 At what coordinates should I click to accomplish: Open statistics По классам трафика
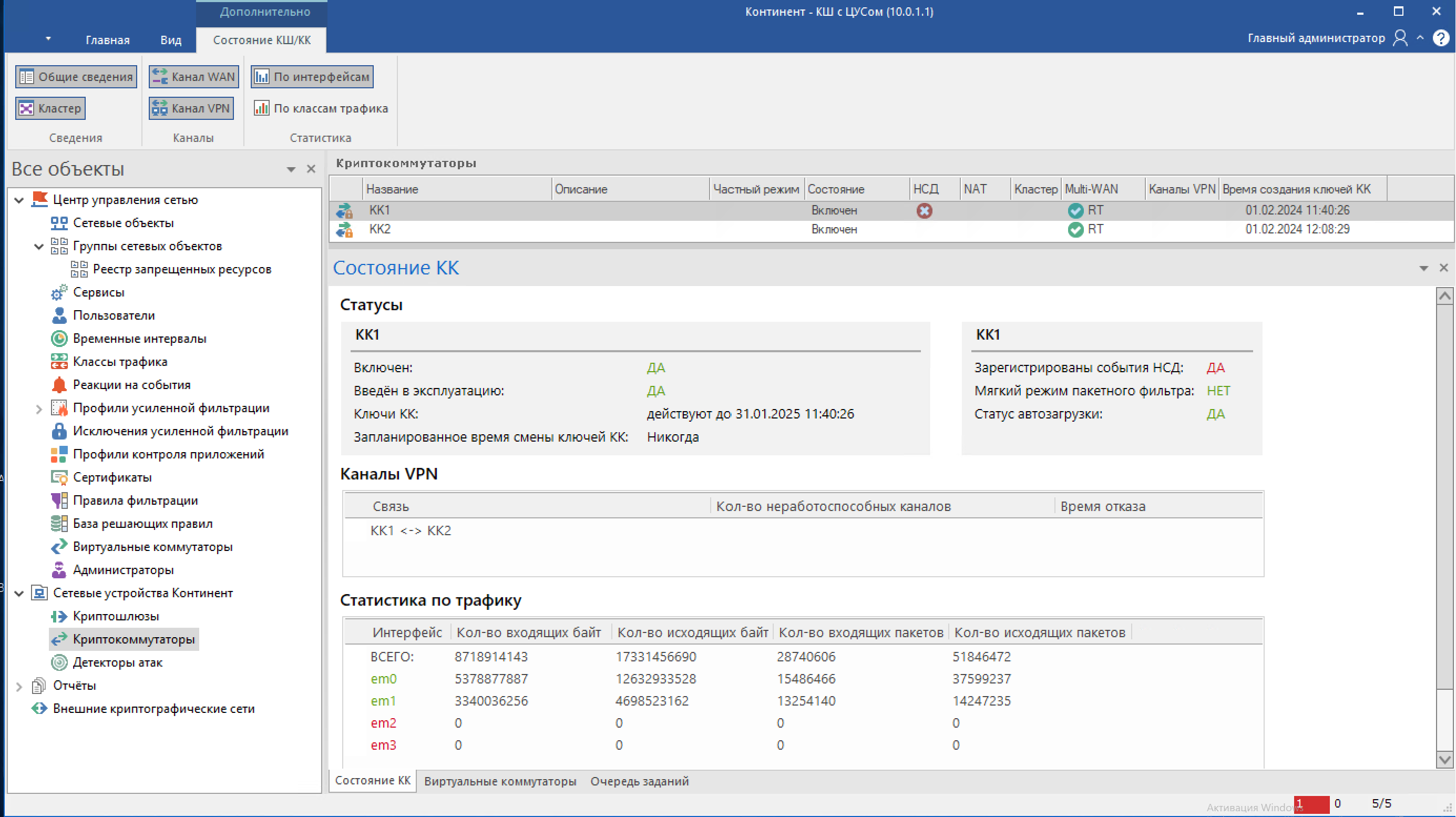pyautogui.click(x=321, y=108)
